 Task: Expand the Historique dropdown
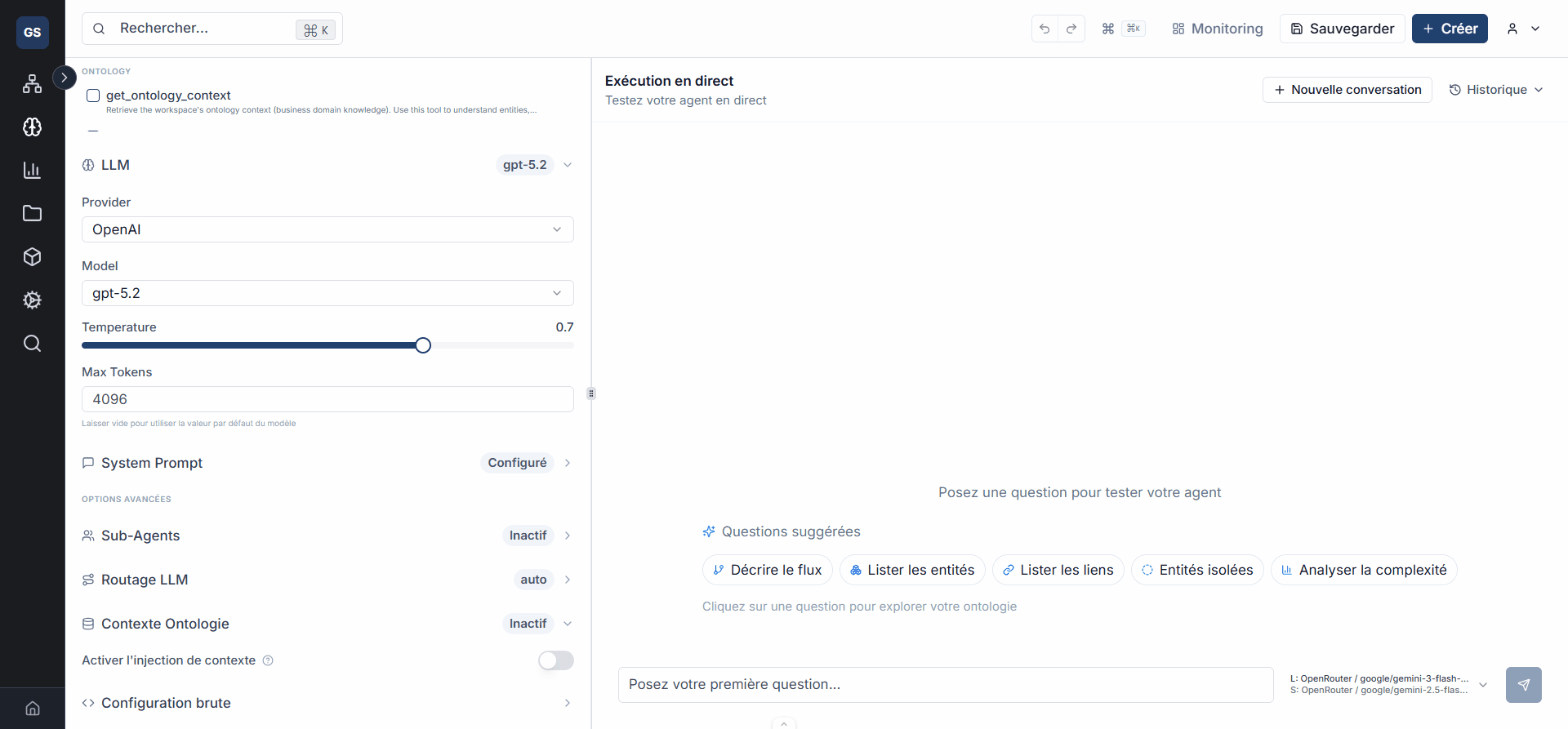(1496, 90)
